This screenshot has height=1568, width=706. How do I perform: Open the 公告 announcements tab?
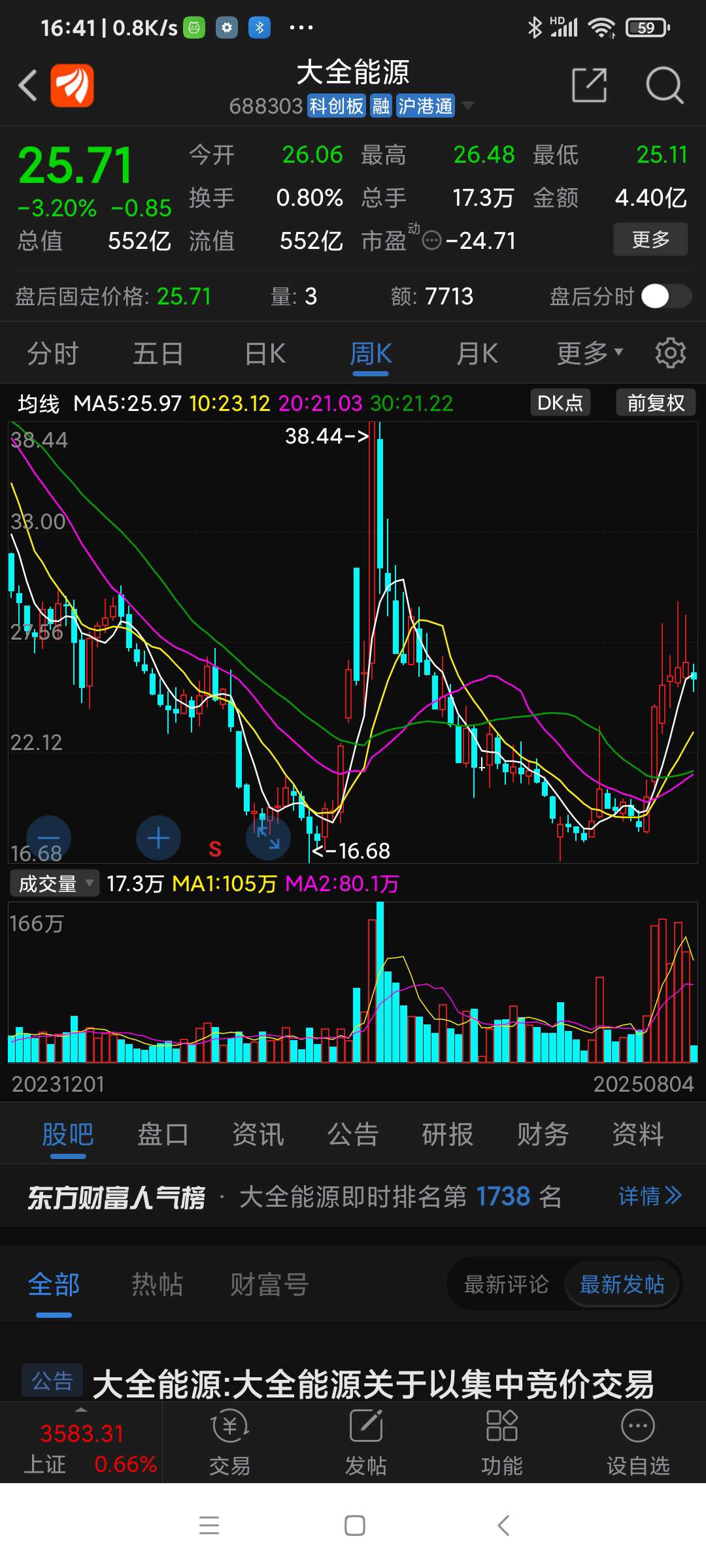(353, 1134)
